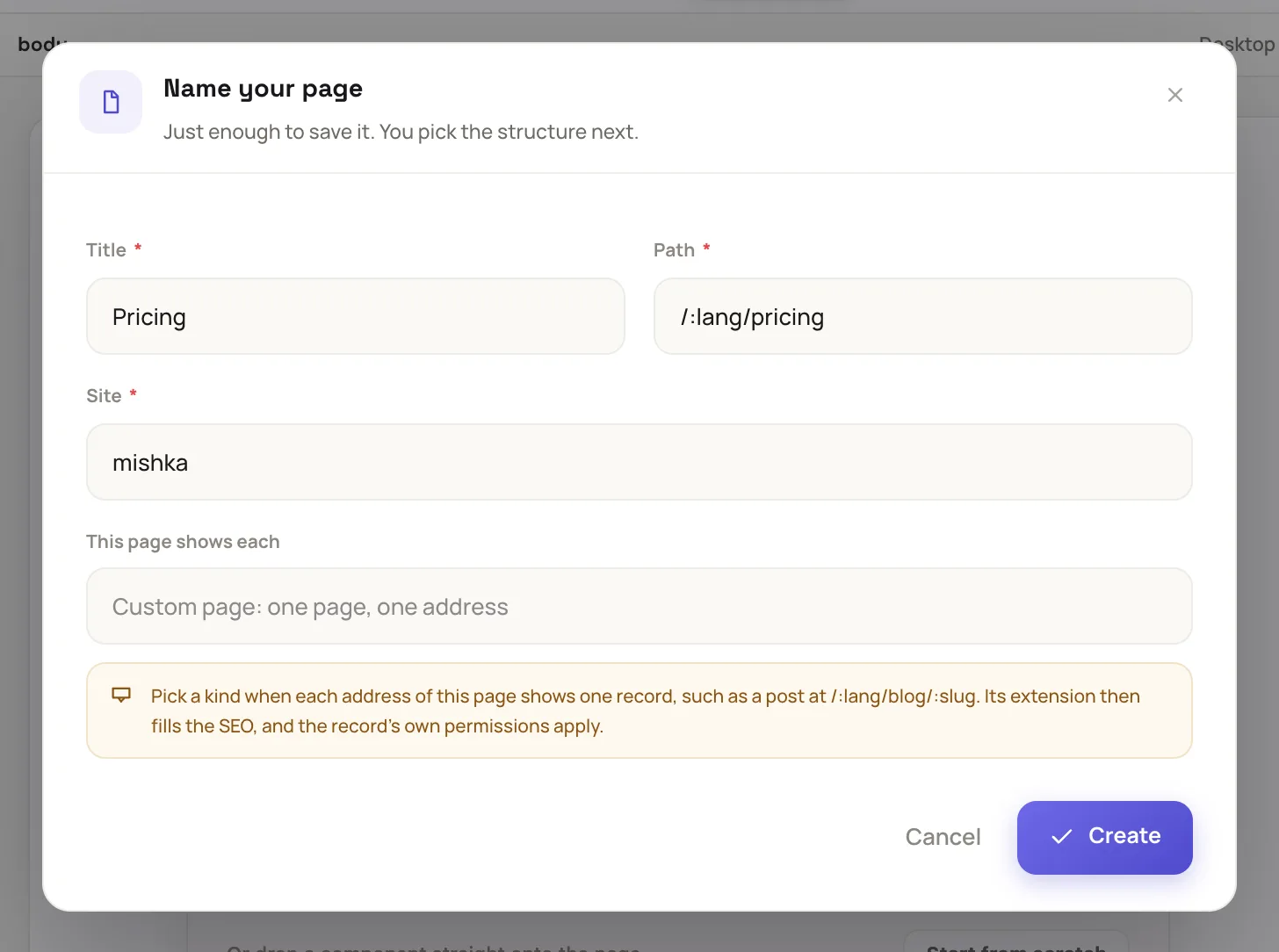Click the 'This page shows each' label
Image resolution: width=1279 pixels, height=952 pixels.
tap(183, 542)
